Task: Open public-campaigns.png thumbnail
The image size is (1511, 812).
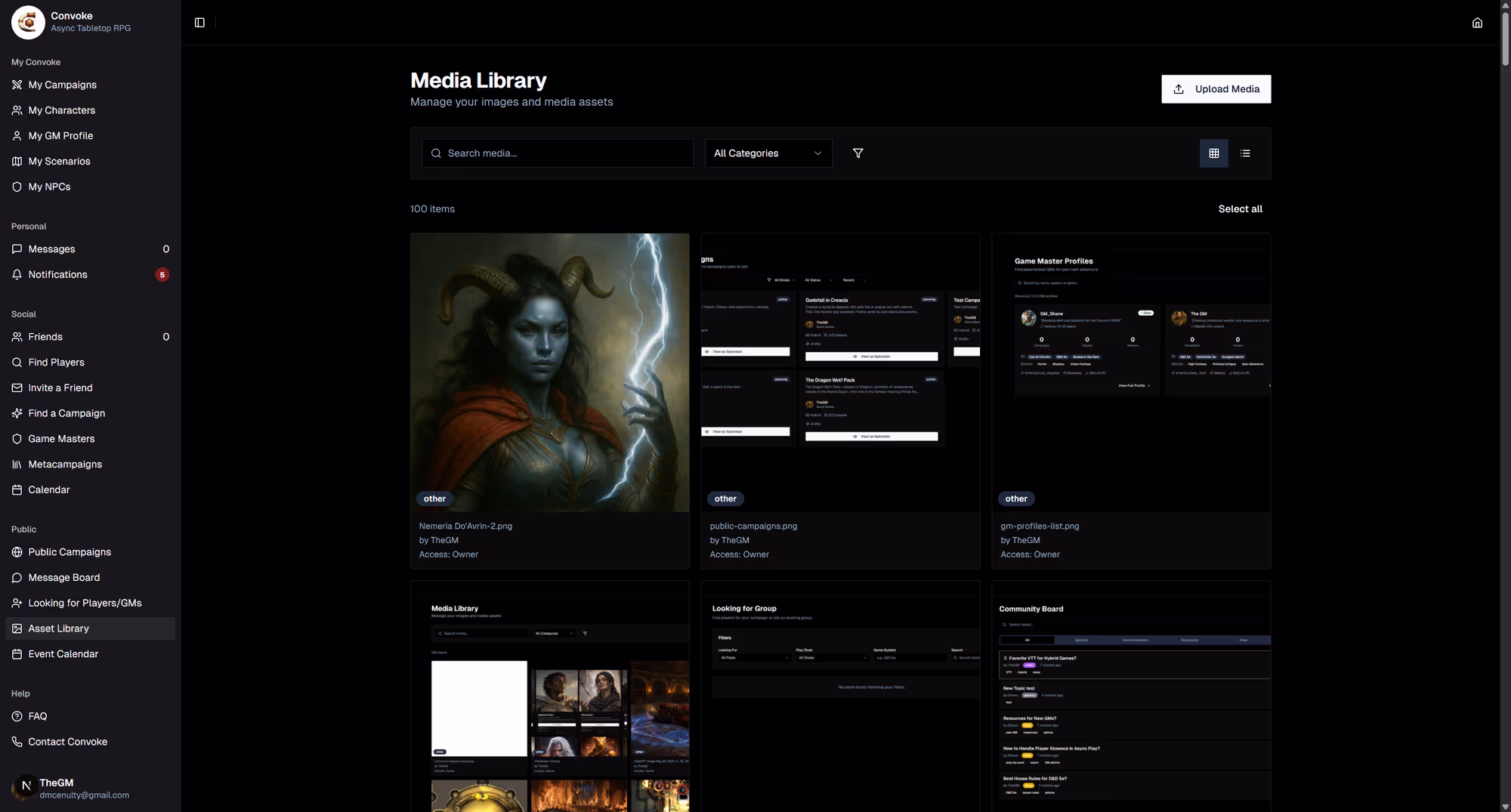Action: 840,372
